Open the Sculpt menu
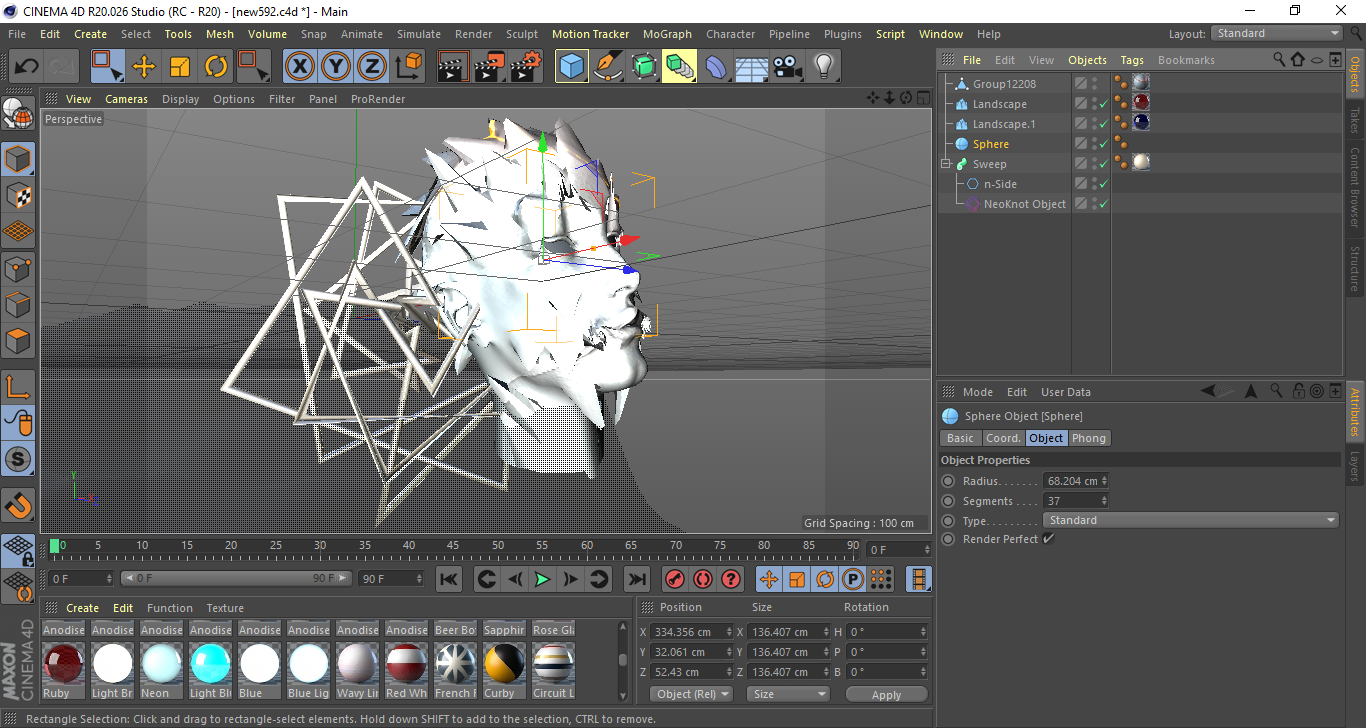The height and width of the screenshot is (728, 1366). (522, 34)
